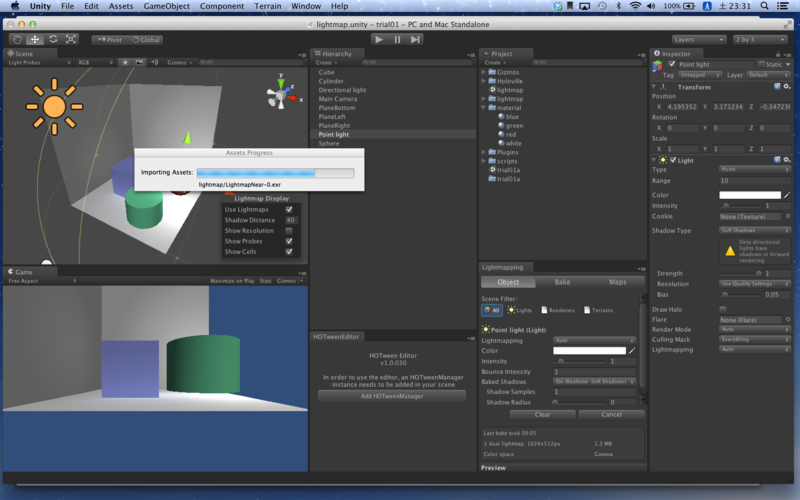Filter scene by All
The image size is (800, 500).
tap(492, 310)
